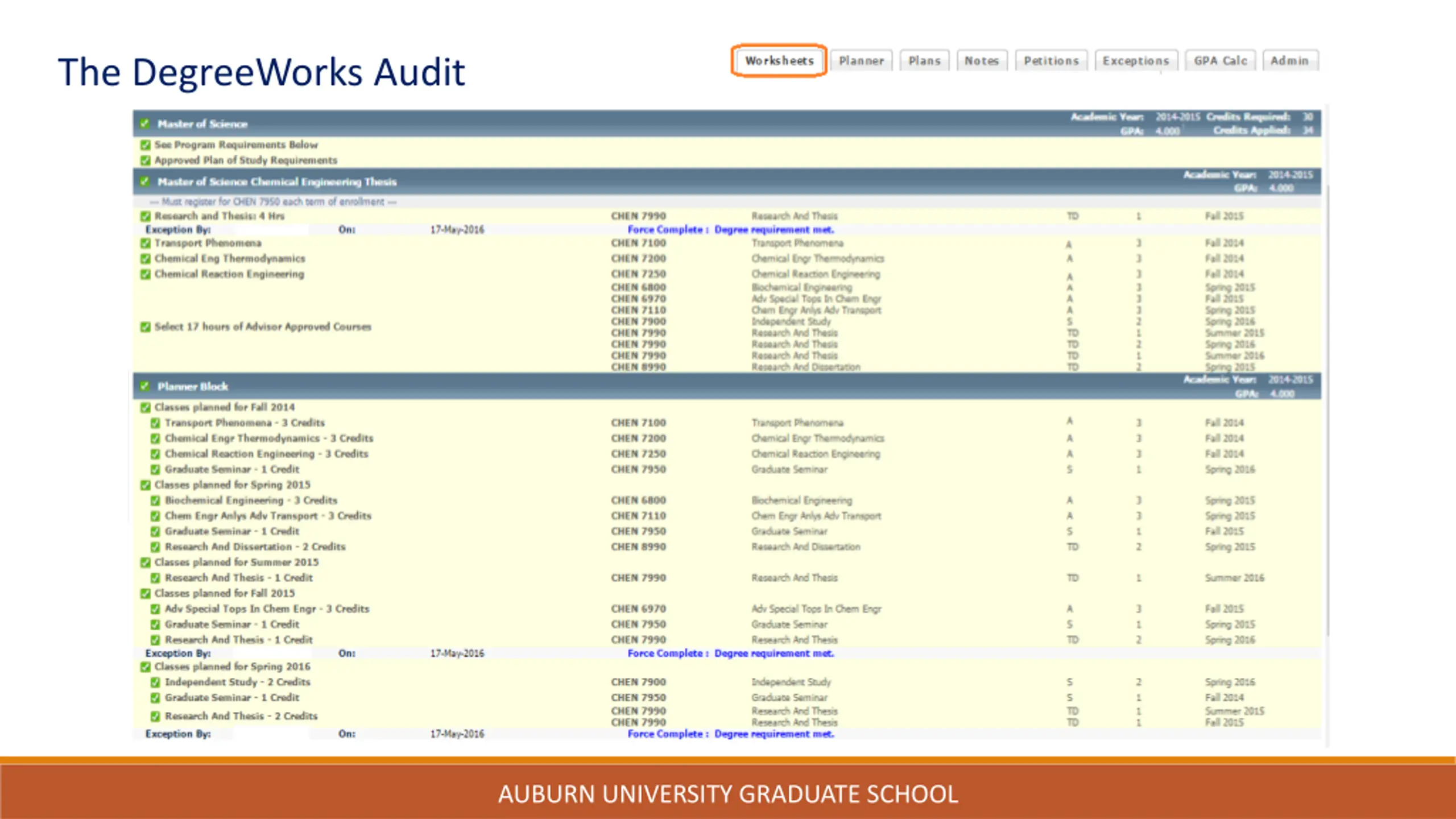Screen dimensions: 1456x819
Task: Open the Plans tab
Action: point(924,61)
